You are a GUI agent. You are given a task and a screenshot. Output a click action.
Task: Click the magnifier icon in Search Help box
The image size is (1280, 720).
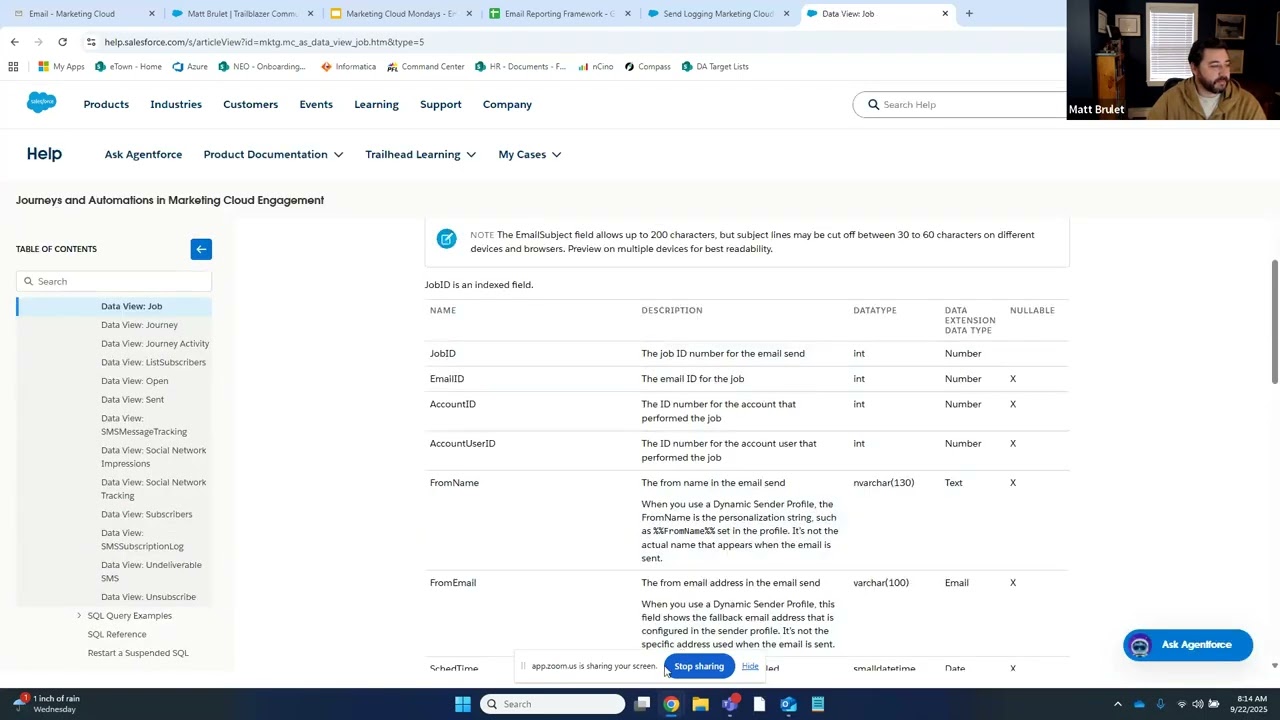[x=873, y=104]
